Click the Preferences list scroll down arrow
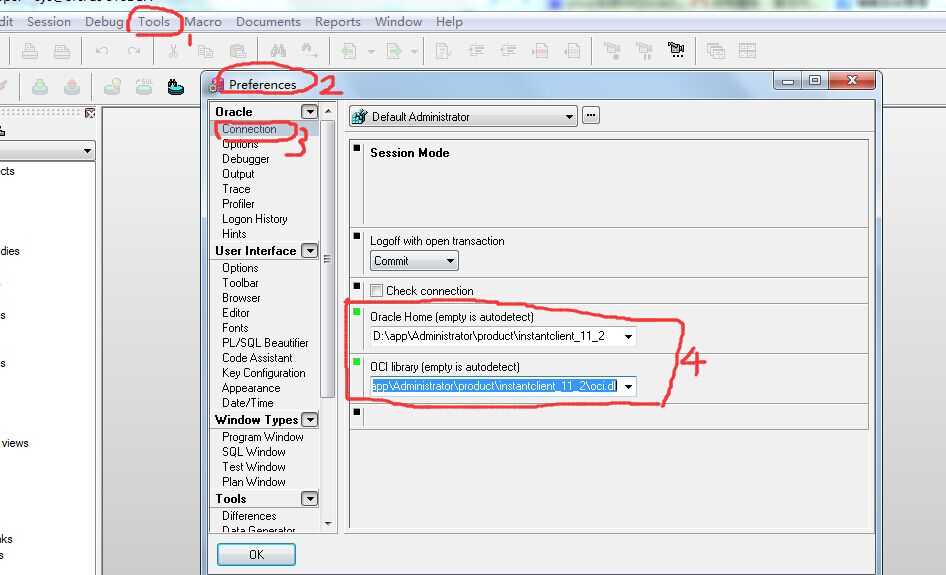This screenshot has height=575, width=946. point(328,524)
